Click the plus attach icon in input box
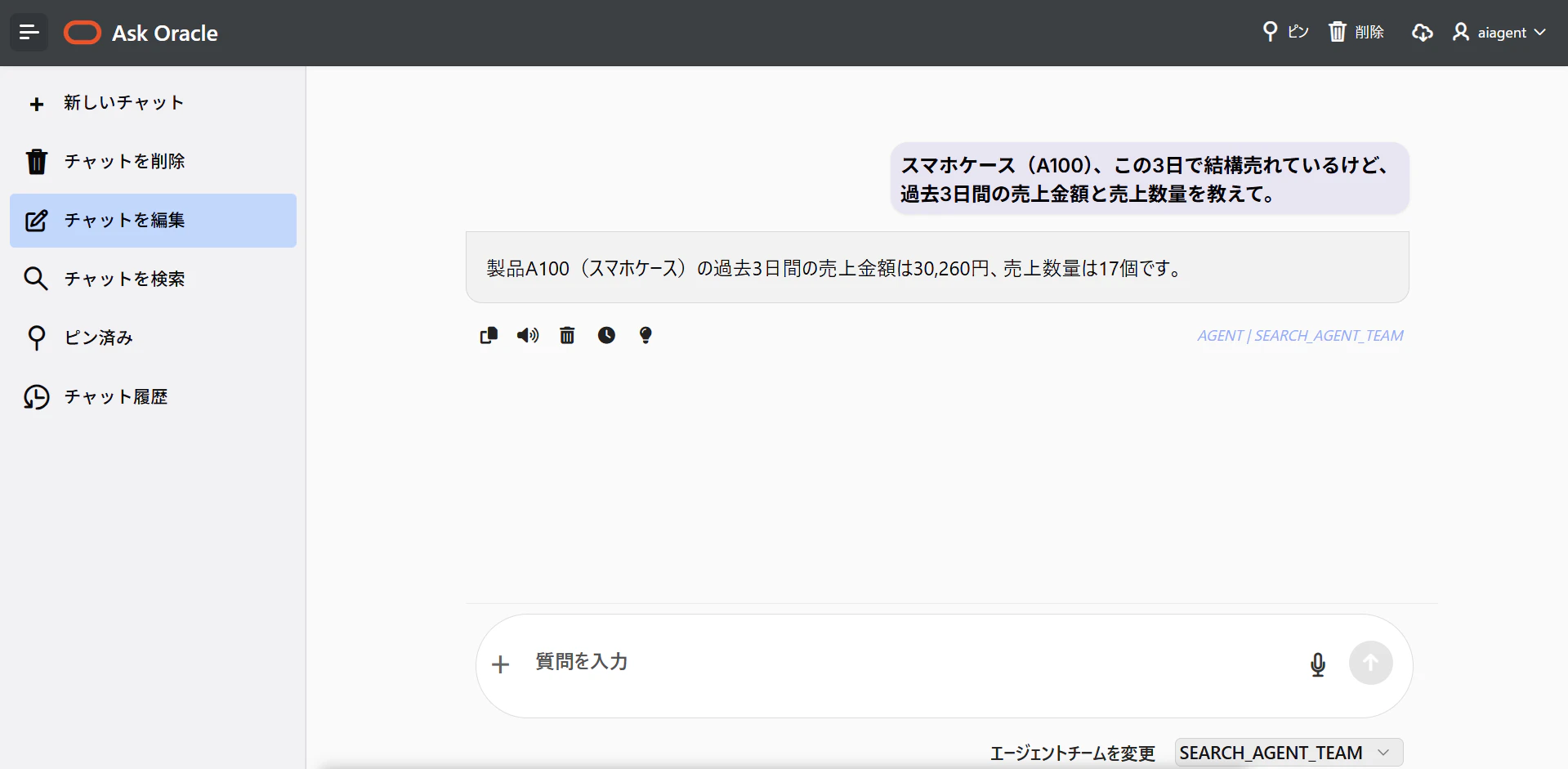1568x769 pixels. [500, 664]
